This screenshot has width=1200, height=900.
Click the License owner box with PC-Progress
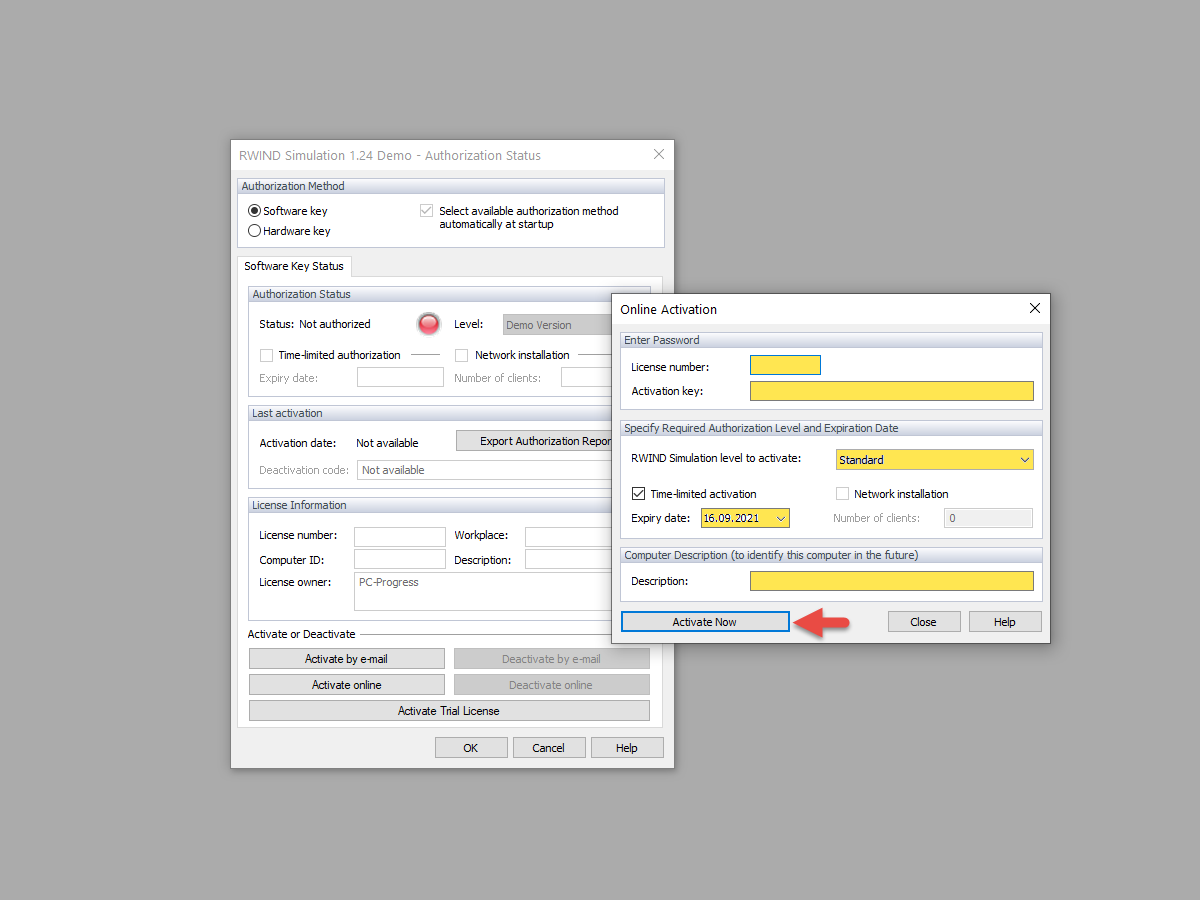pos(483,591)
